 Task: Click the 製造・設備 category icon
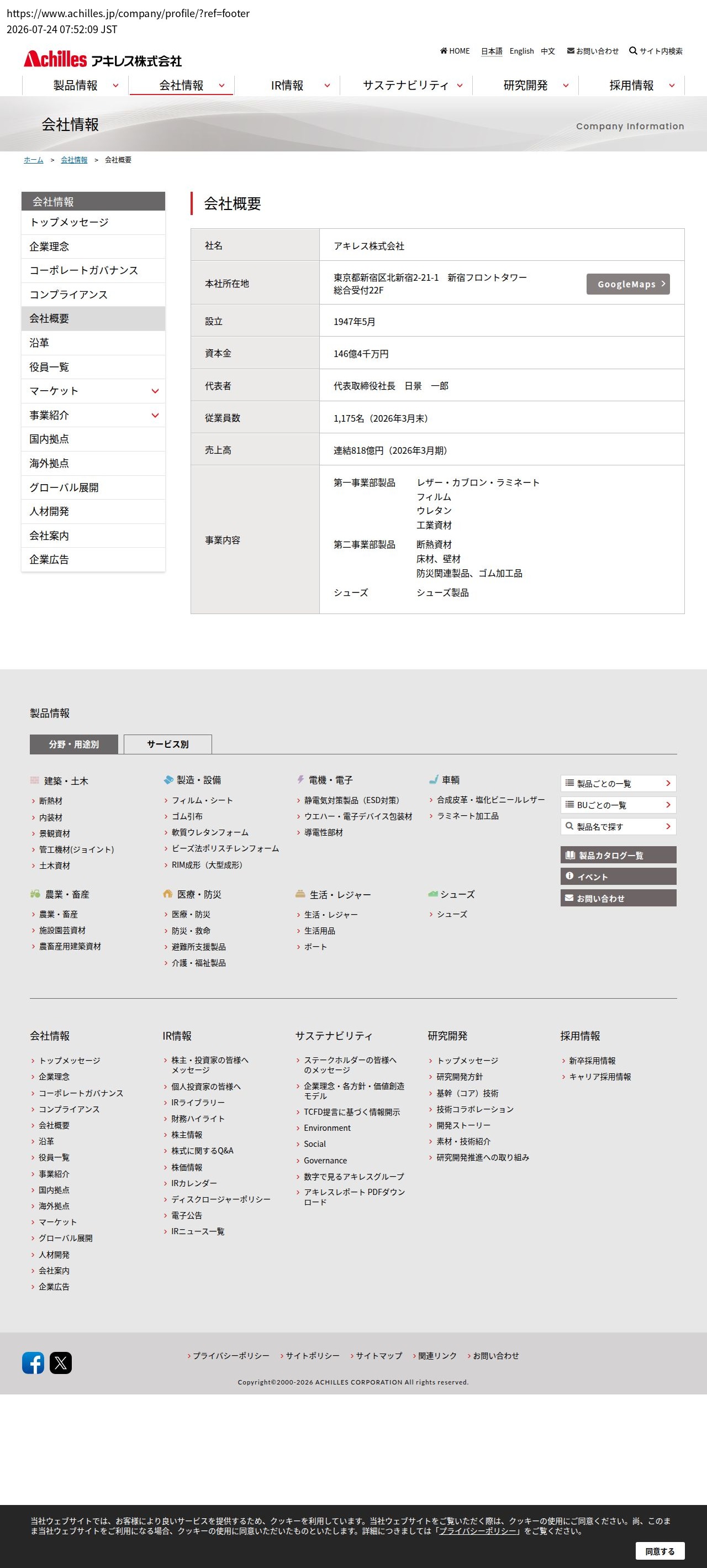[168, 780]
